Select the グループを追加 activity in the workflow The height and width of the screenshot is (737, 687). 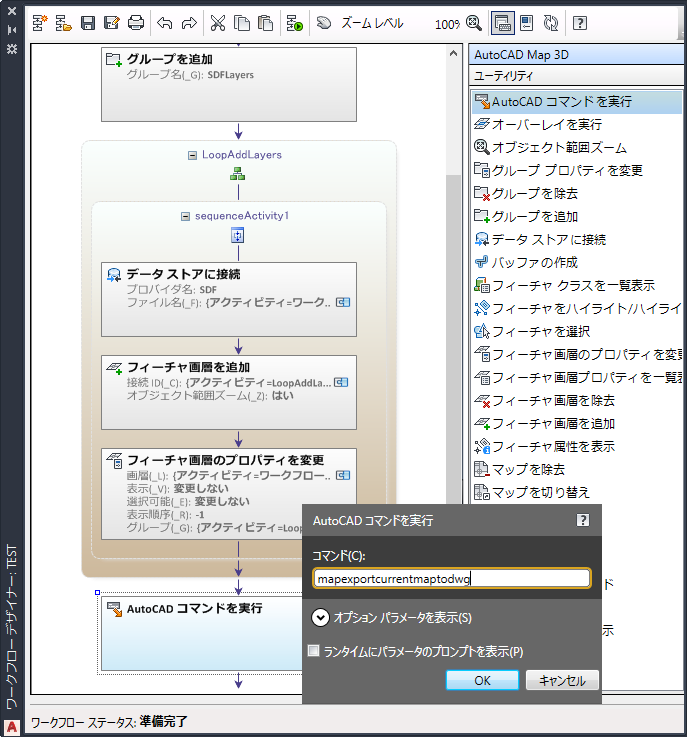click(x=229, y=84)
